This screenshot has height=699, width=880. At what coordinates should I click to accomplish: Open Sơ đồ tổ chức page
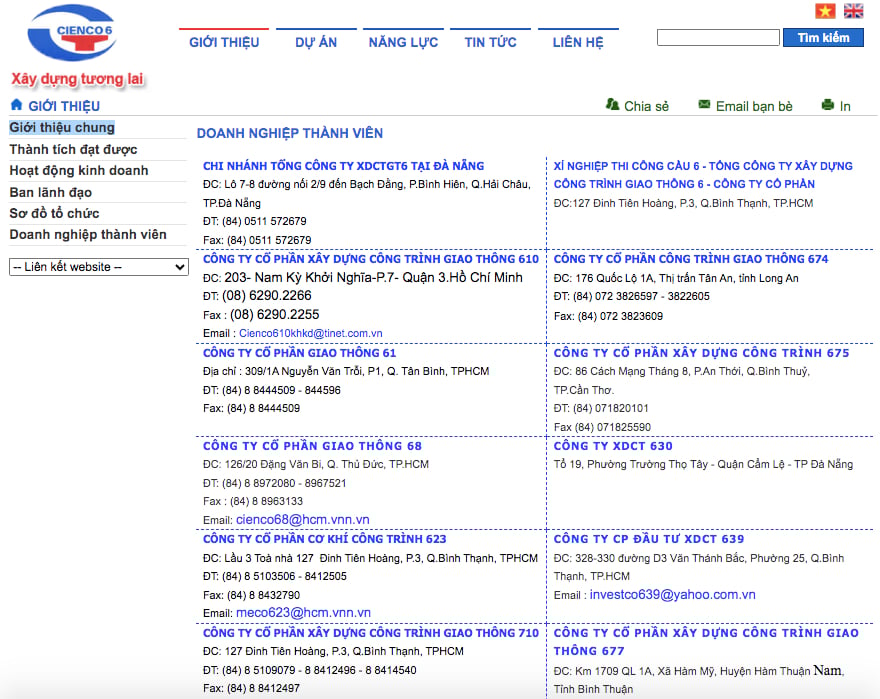(54, 213)
